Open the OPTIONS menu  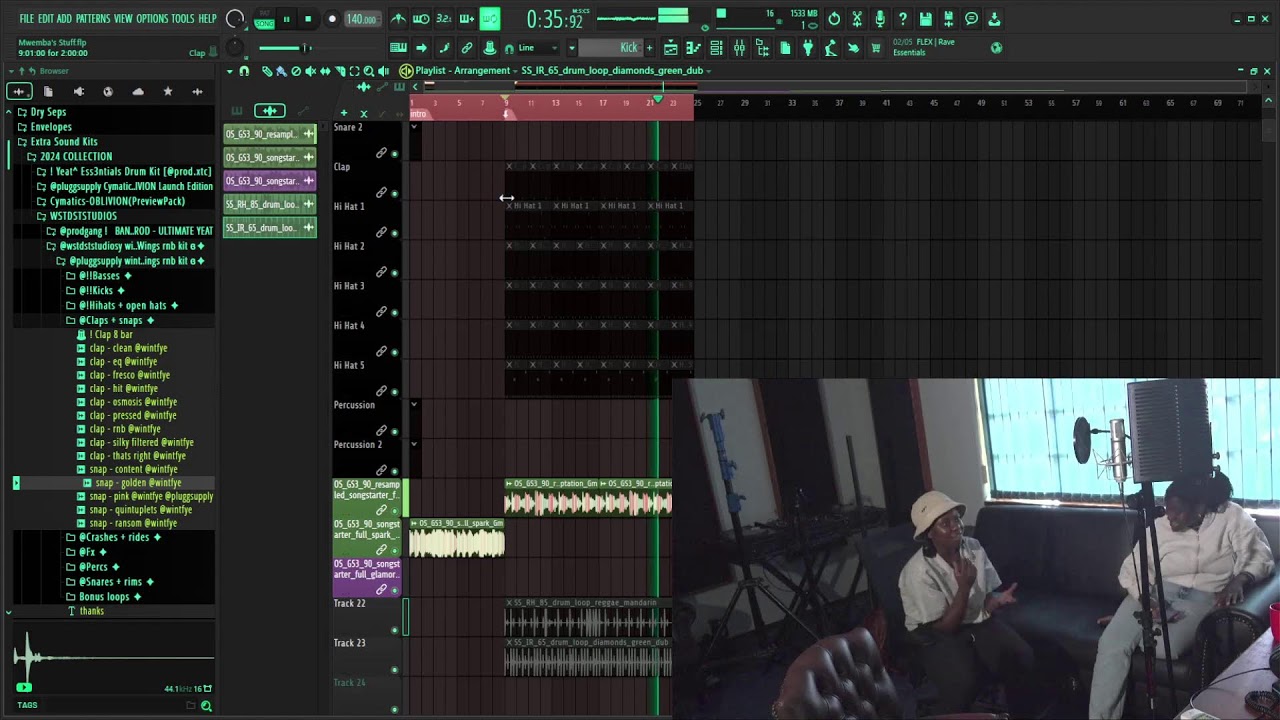tap(152, 19)
